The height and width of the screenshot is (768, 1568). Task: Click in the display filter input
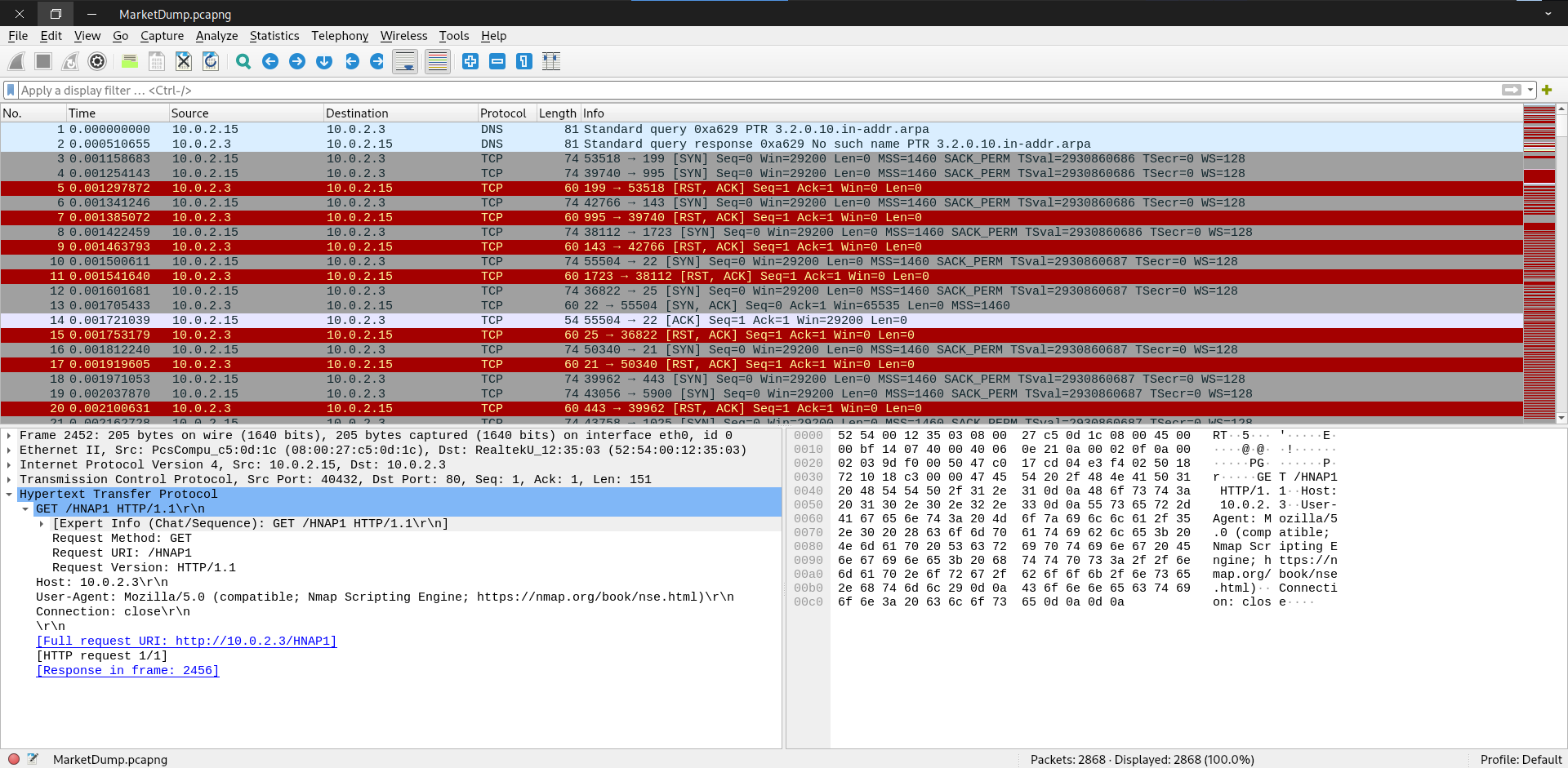pos(759,90)
